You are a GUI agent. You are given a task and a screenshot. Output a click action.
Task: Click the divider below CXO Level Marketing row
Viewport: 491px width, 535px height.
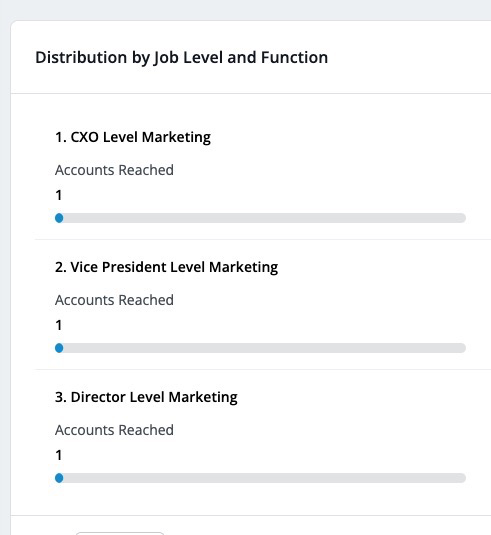(263, 240)
